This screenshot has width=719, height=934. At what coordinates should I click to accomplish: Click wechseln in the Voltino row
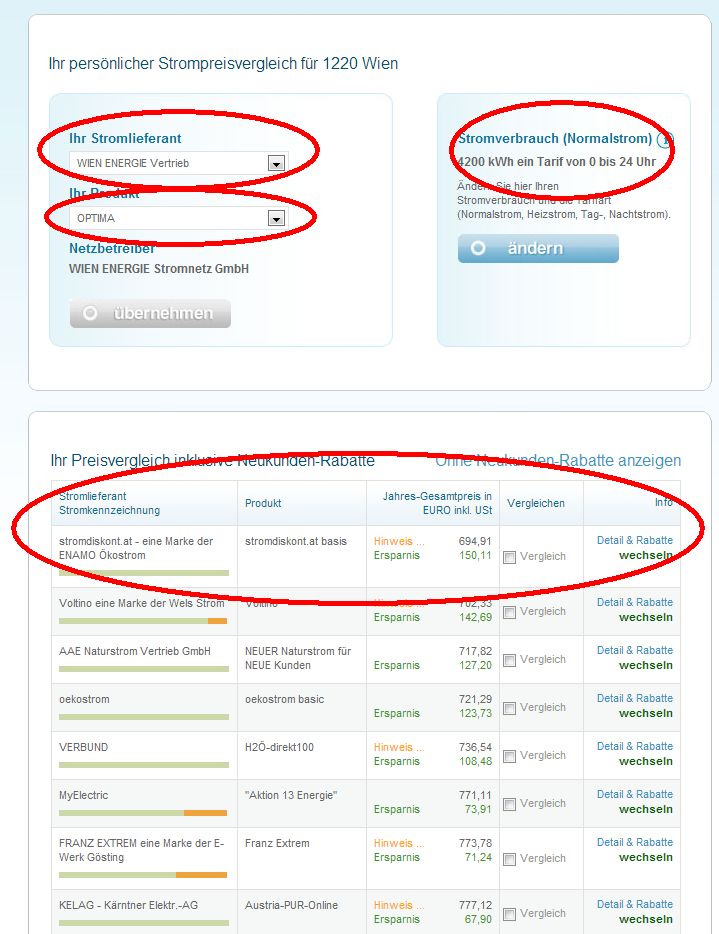pyautogui.click(x=646, y=617)
